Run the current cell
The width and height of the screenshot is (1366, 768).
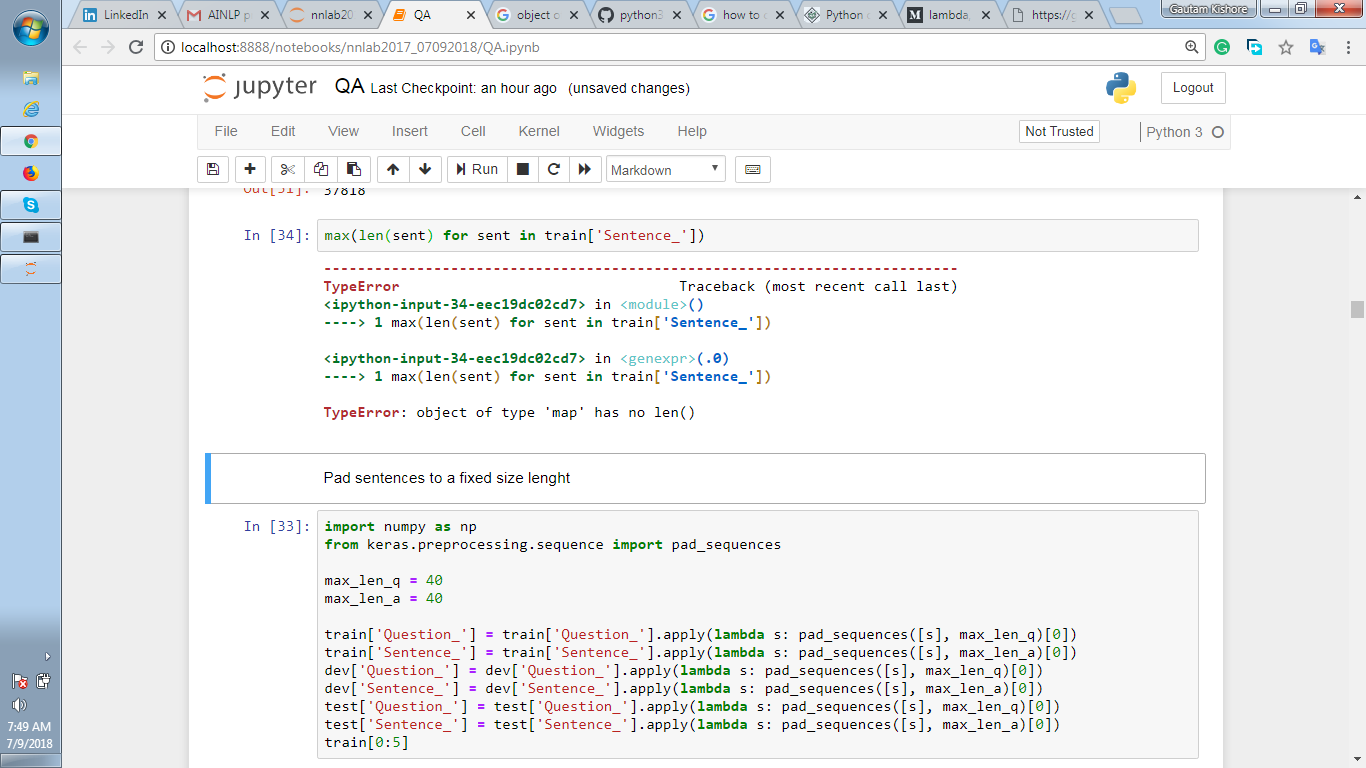pos(477,169)
